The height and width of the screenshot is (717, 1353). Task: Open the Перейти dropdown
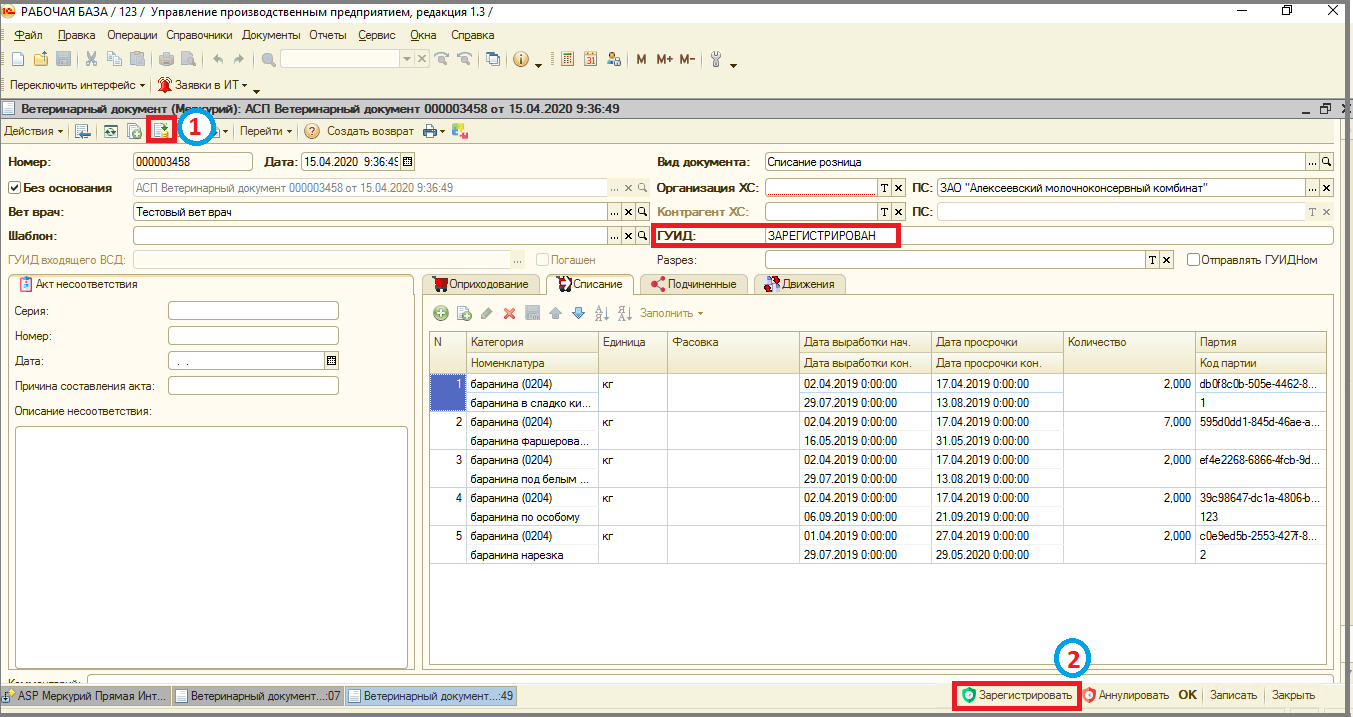(266, 131)
